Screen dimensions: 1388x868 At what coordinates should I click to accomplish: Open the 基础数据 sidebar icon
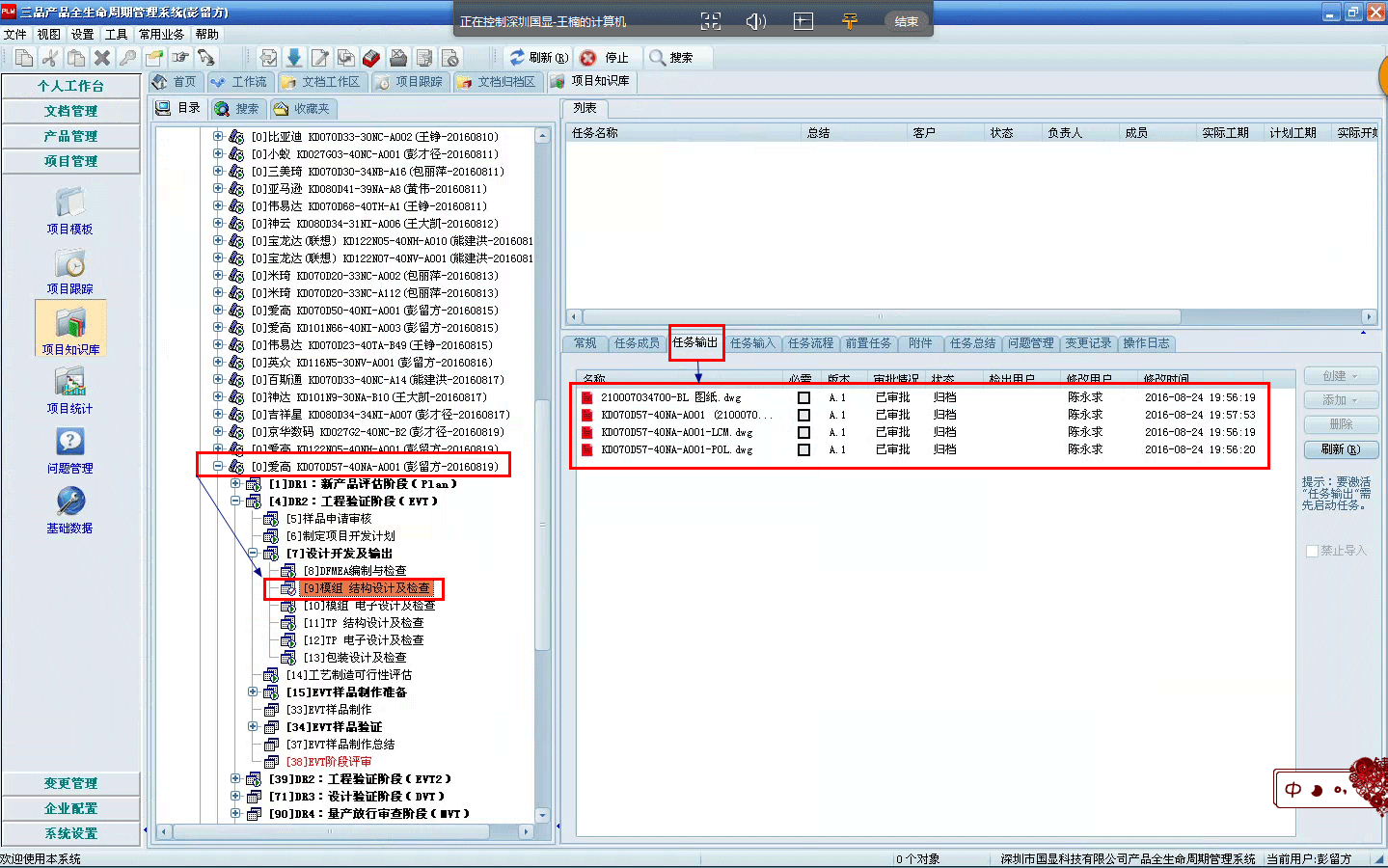tap(69, 503)
